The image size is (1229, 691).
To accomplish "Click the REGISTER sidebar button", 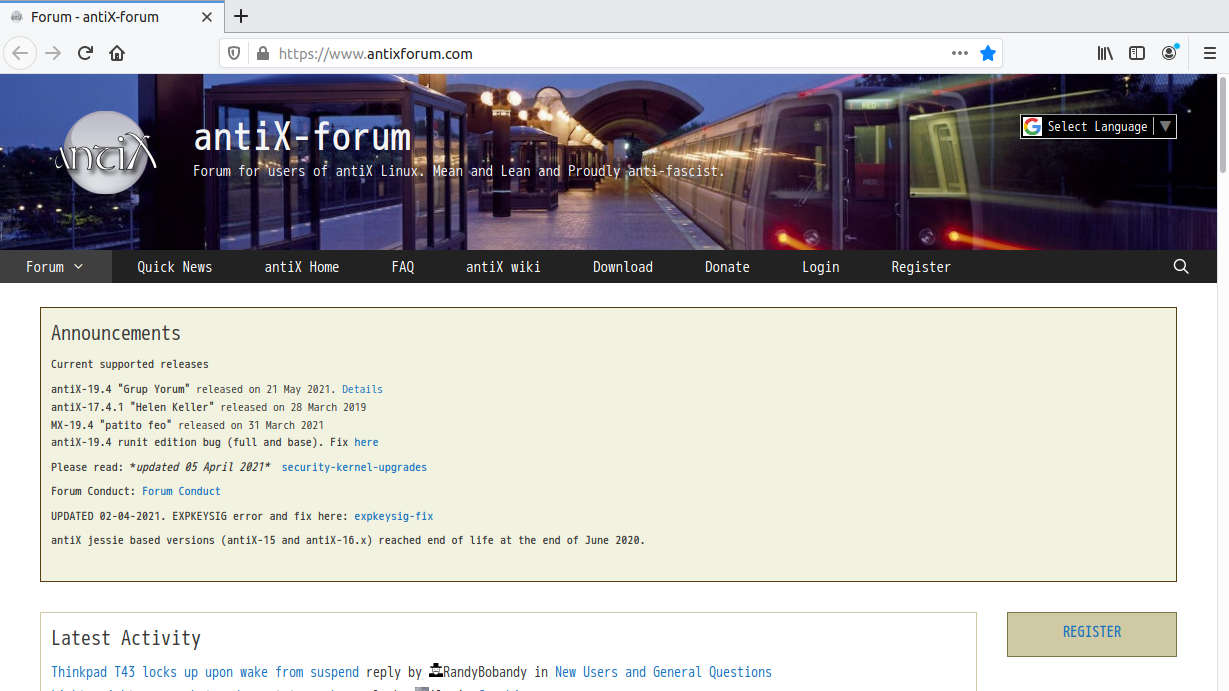I will click(x=1092, y=634).
